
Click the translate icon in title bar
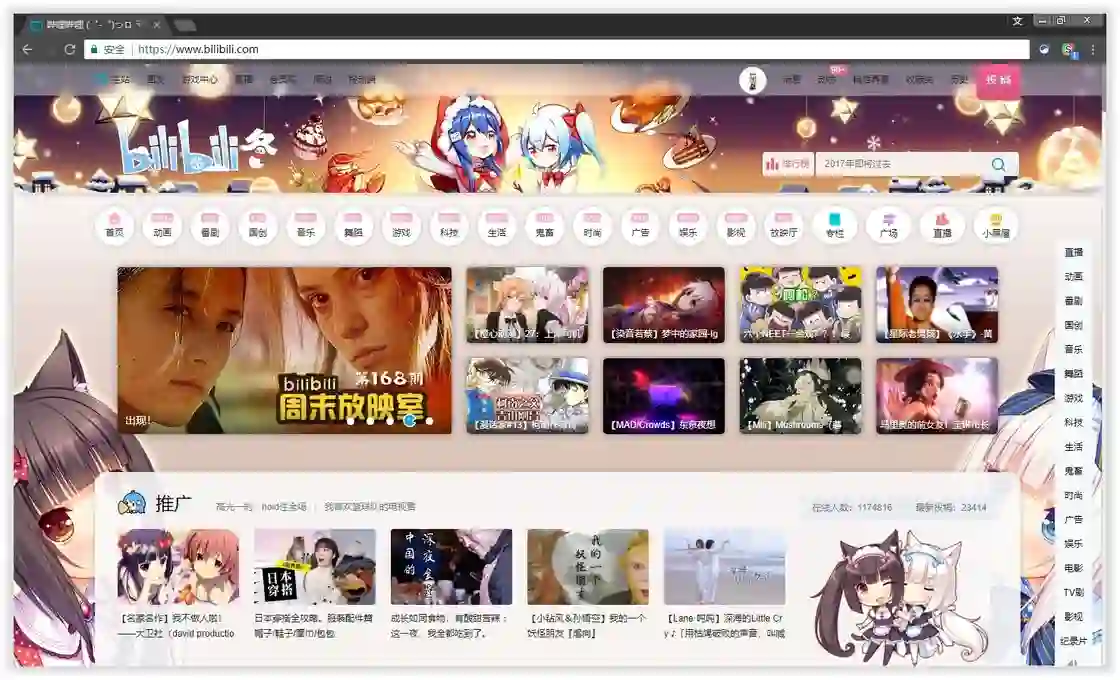(1018, 21)
